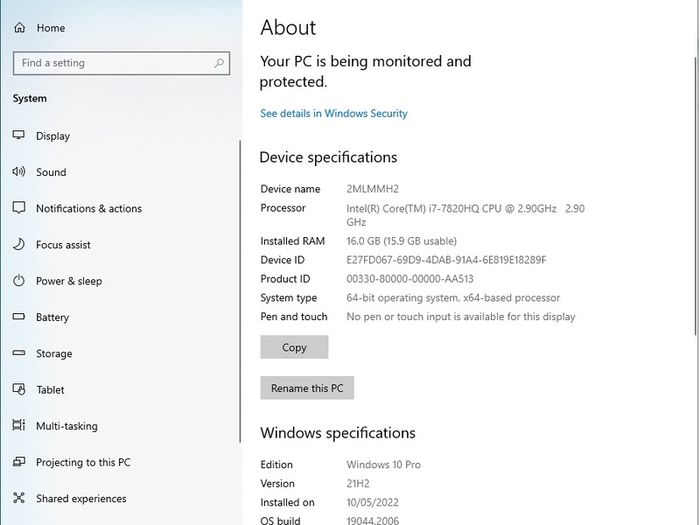The height and width of the screenshot is (525, 700).
Task: Click the System section label
Action: tap(29, 99)
